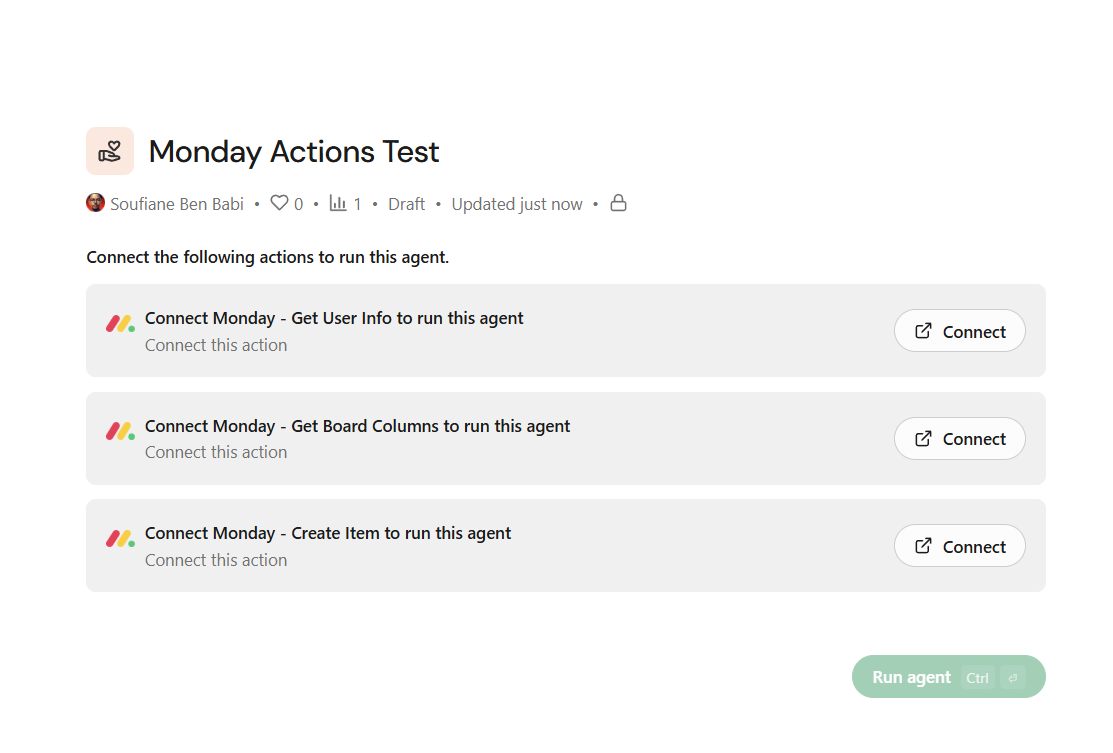Like the agent with the heart icon
The width and height of the screenshot is (1113, 753).
(x=279, y=203)
